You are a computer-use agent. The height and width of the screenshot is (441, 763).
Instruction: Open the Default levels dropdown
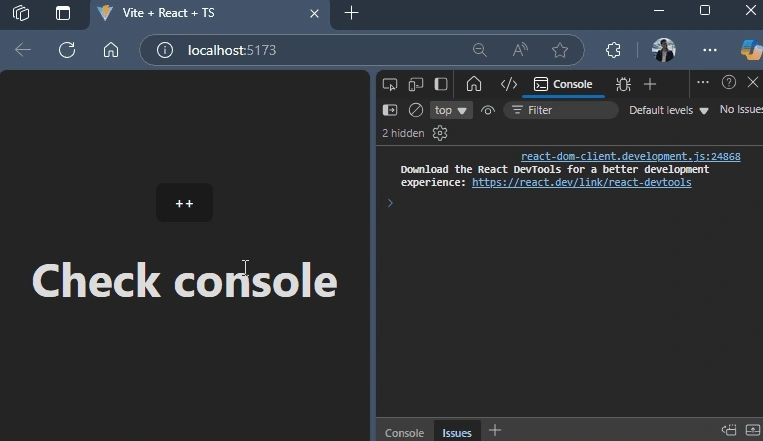tap(668, 110)
